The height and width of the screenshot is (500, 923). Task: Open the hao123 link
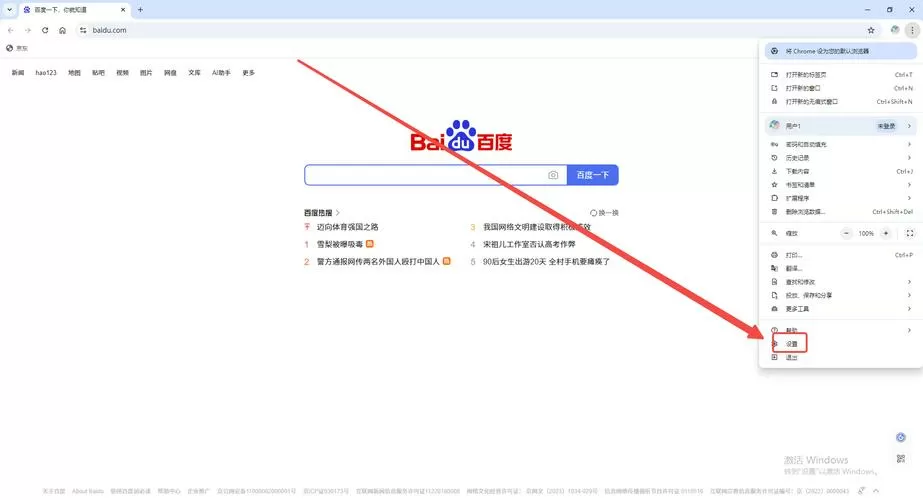point(46,72)
